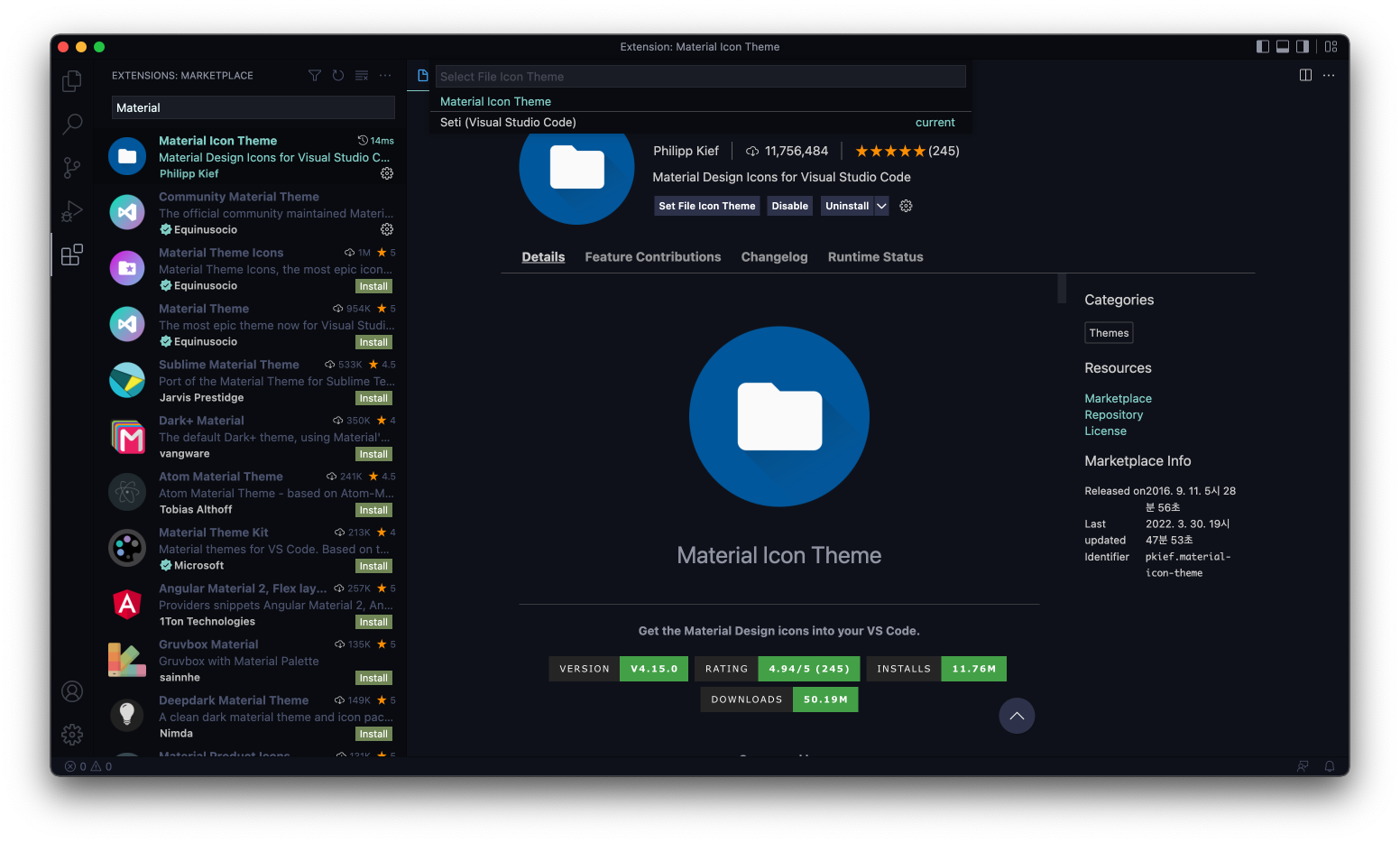This screenshot has height=843, width=1400.
Task: Focus the extensions search box with Material
Action: [x=253, y=107]
